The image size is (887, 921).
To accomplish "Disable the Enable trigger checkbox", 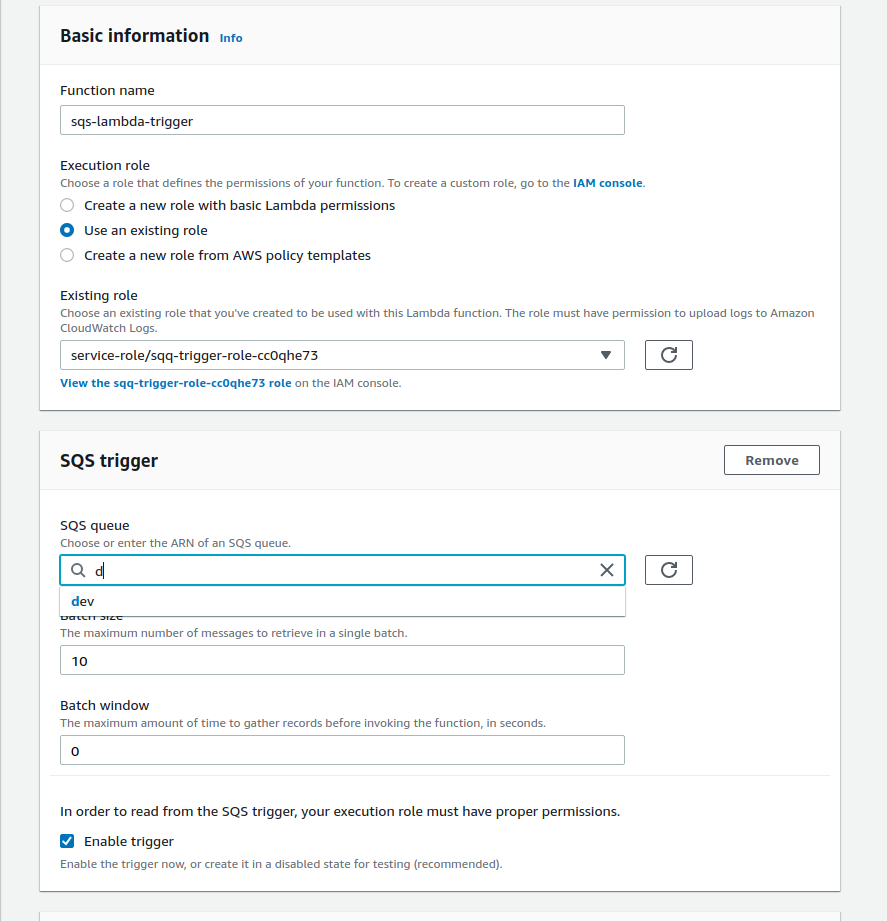I will [x=67, y=841].
